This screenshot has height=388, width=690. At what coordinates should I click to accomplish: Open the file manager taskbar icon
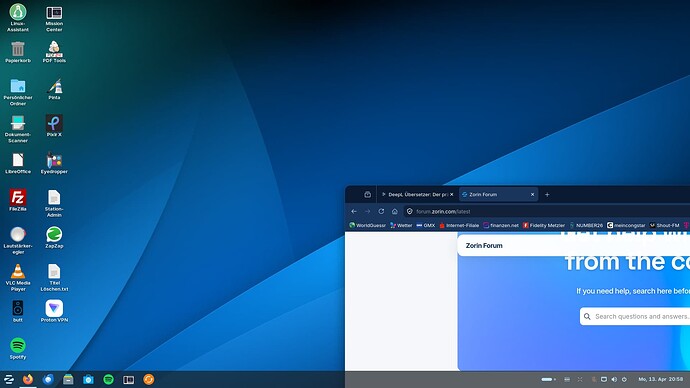[68, 379]
